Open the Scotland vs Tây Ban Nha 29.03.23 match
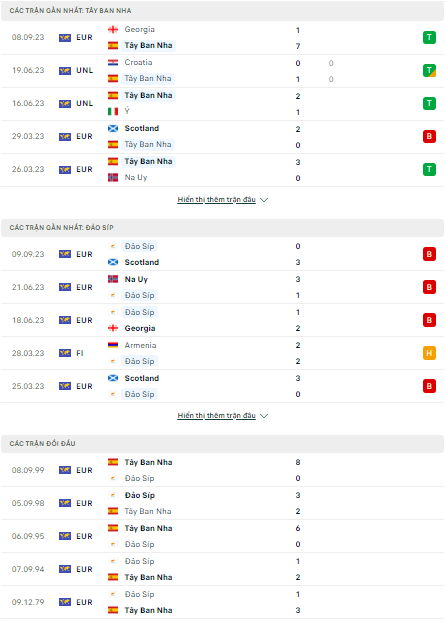Screen dimensions: 446x624 pos(222,136)
